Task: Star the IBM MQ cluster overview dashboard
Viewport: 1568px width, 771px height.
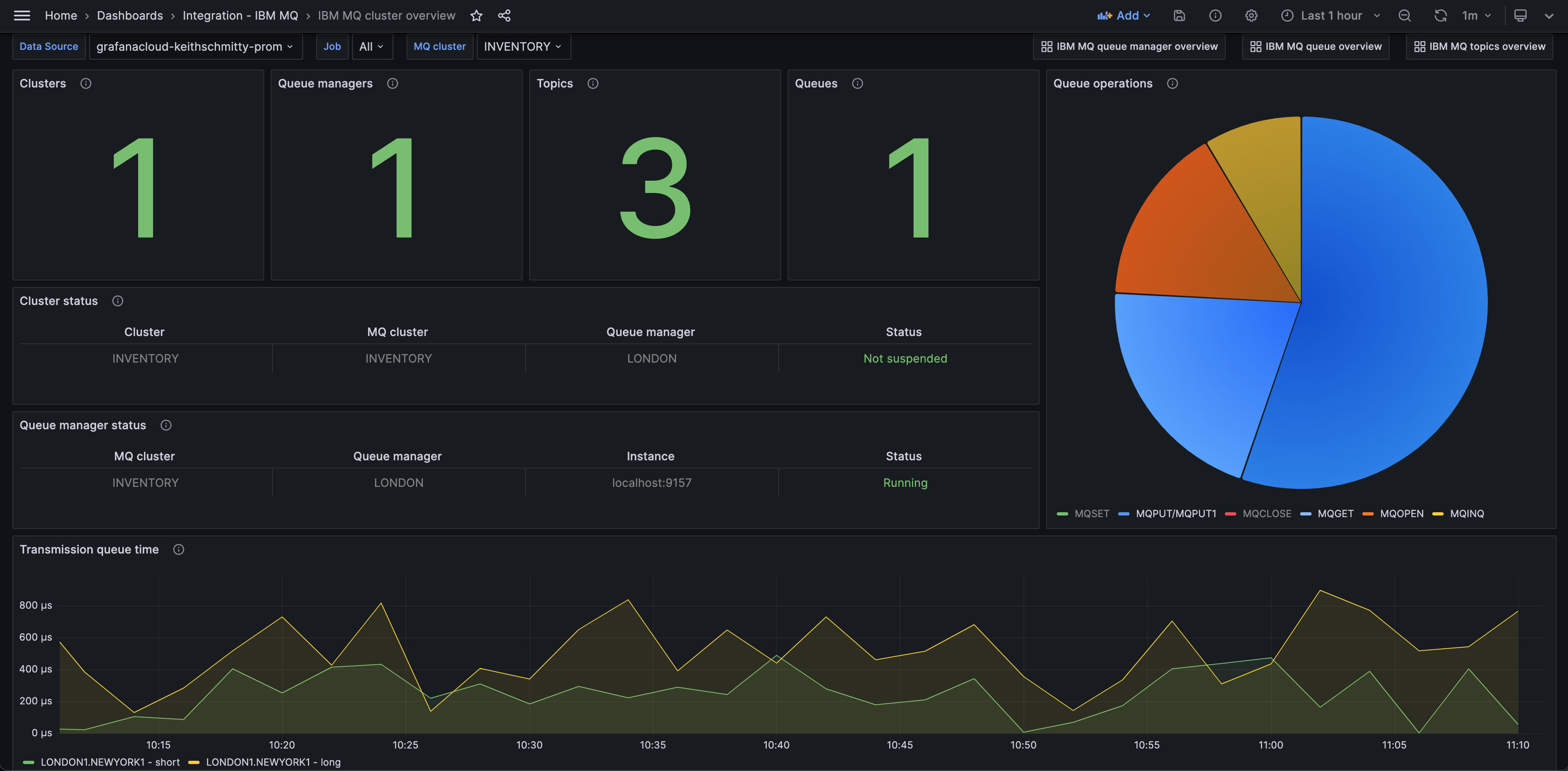Action: click(476, 15)
